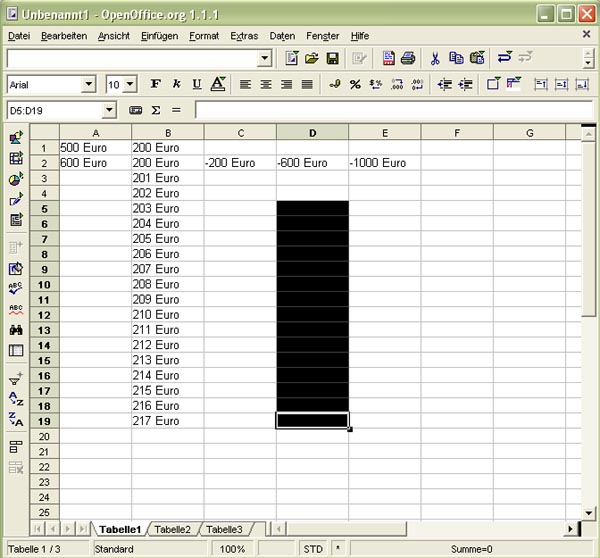The height and width of the screenshot is (558, 600).
Task: Click the Open file folder icon
Action: click(312, 59)
